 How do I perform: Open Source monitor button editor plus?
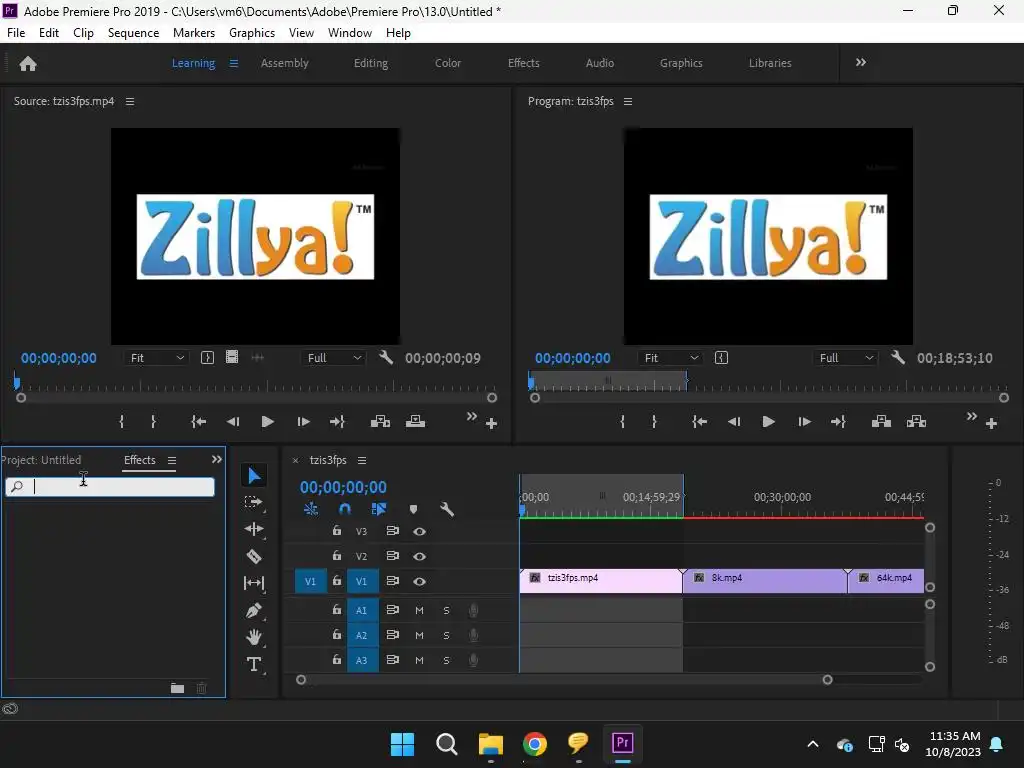click(492, 424)
